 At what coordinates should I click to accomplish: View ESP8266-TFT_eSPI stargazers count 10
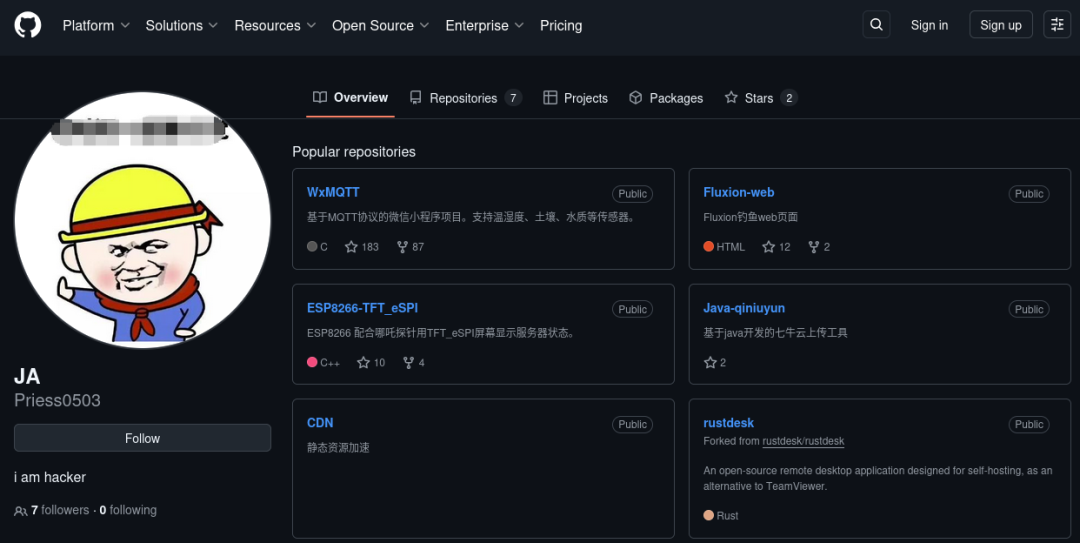tap(371, 362)
